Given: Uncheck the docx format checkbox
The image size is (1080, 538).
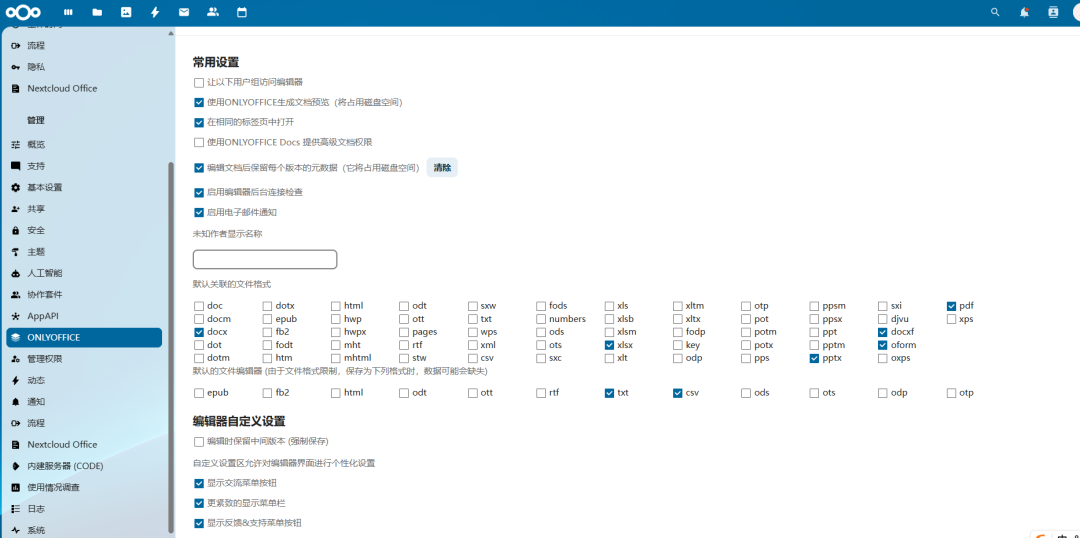Looking at the screenshot, I should click(x=199, y=332).
